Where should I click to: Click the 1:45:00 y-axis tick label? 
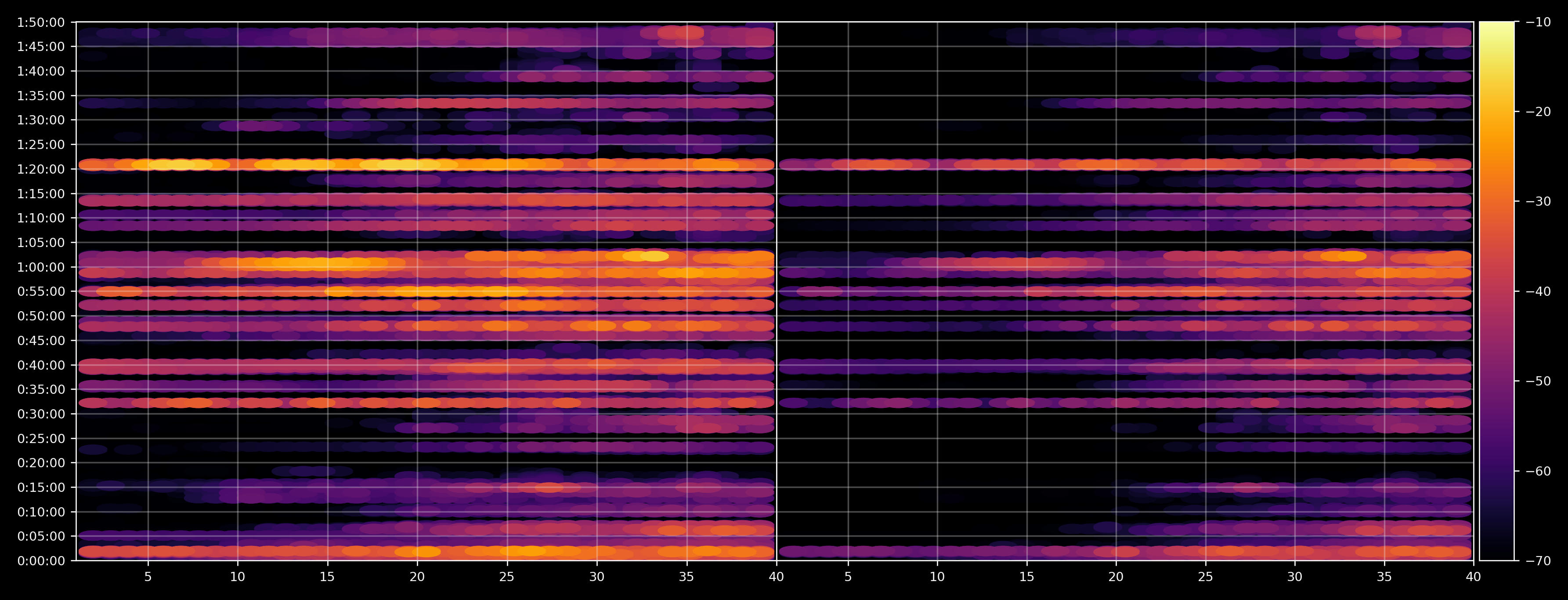pyautogui.click(x=41, y=47)
